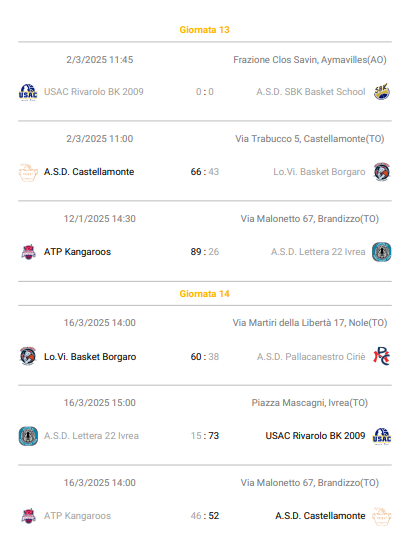The width and height of the screenshot is (416, 556).
Task: Open the 89 : 26 match score
Action: coord(205,252)
